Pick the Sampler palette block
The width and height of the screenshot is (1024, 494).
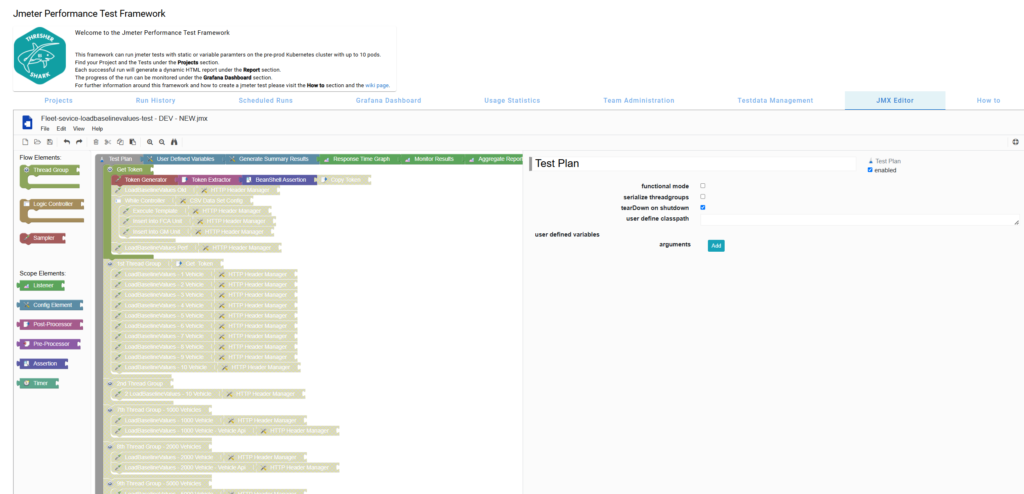coord(42,238)
